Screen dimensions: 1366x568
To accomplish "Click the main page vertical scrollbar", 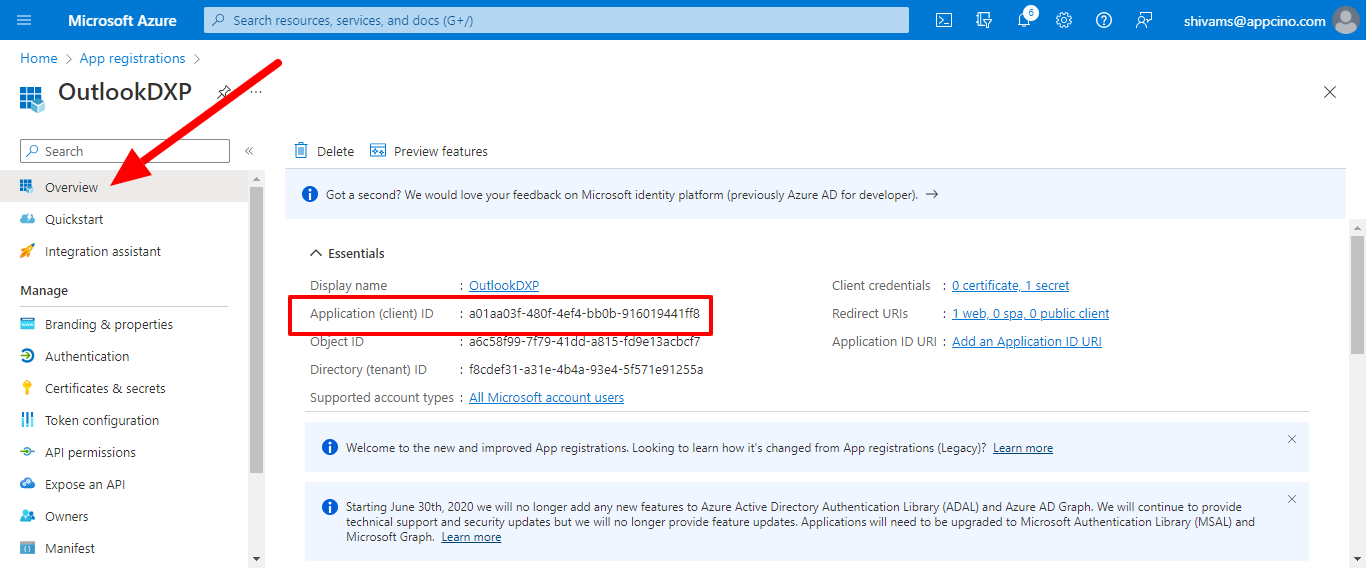I will click(x=1357, y=295).
